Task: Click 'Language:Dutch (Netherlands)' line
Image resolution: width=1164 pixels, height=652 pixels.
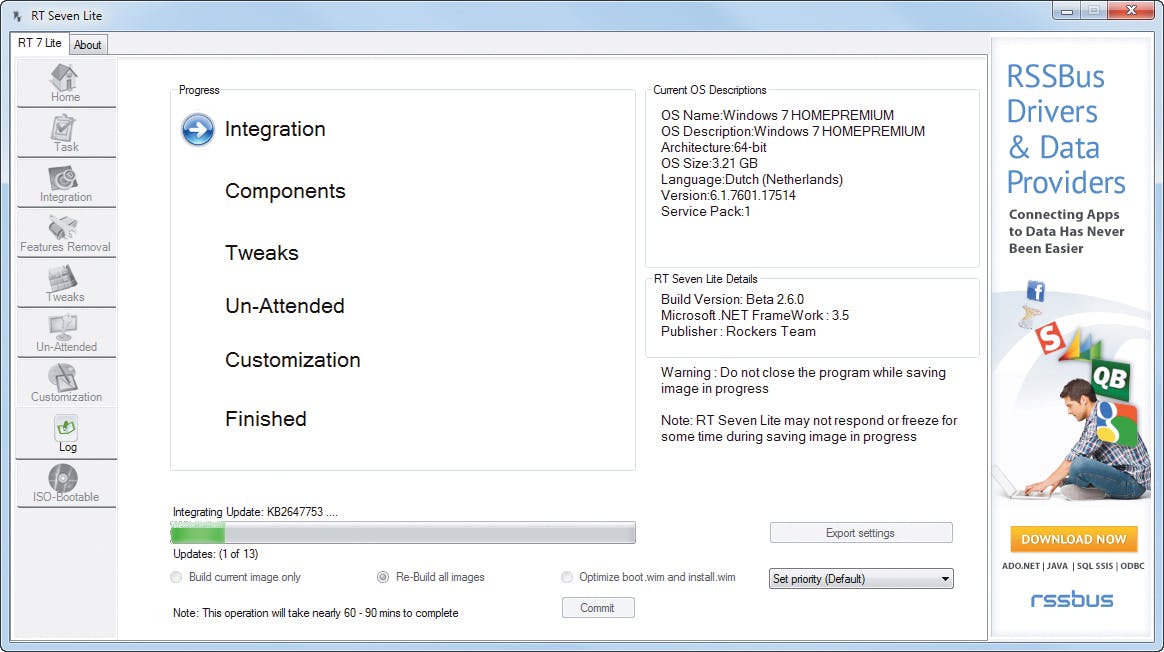Action: pos(752,180)
